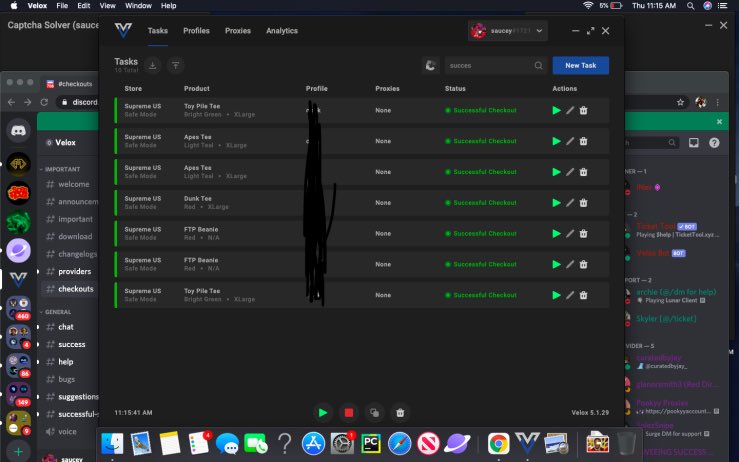
Task: Open Safari from the Dock
Action: point(399,444)
